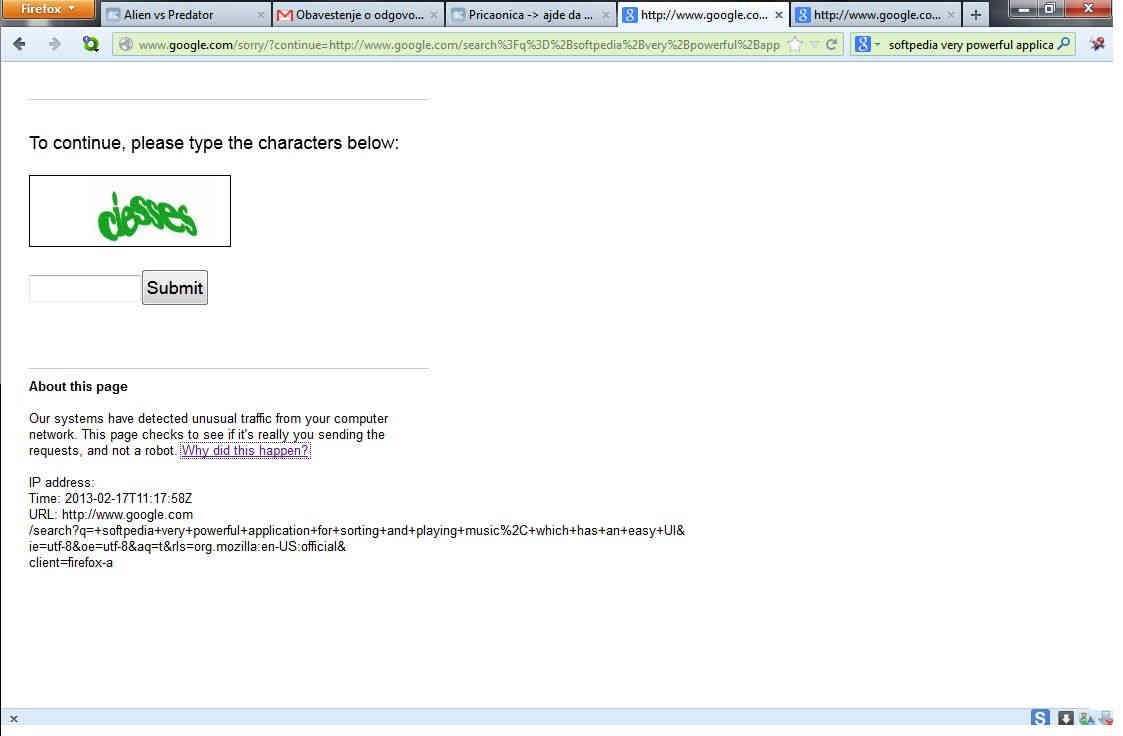Switch to the Obavestenje o odgovo... Gmail tab
Image resolution: width=1123 pixels, height=736 pixels.
pyautogui.click(x=357, y=14)
